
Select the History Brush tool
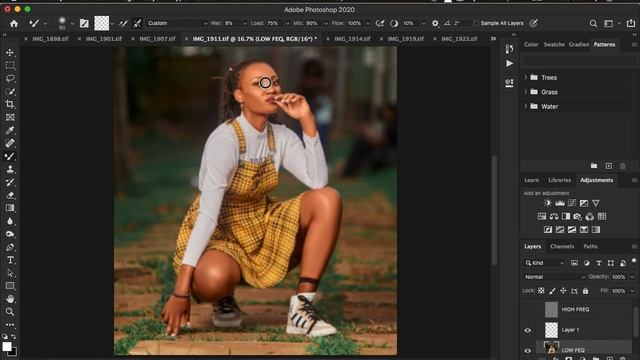pyautogui.click(x=10, y=182)
